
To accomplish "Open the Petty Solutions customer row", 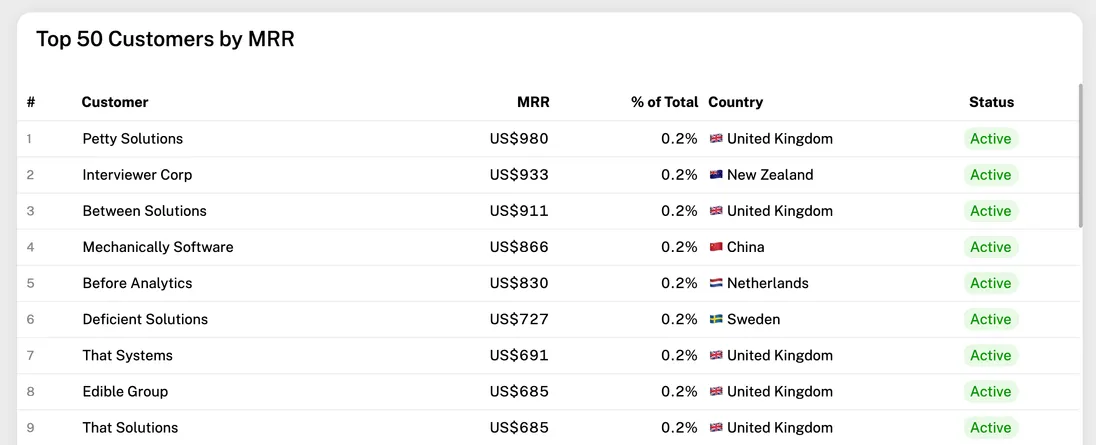I will click(x=133, y=139).
